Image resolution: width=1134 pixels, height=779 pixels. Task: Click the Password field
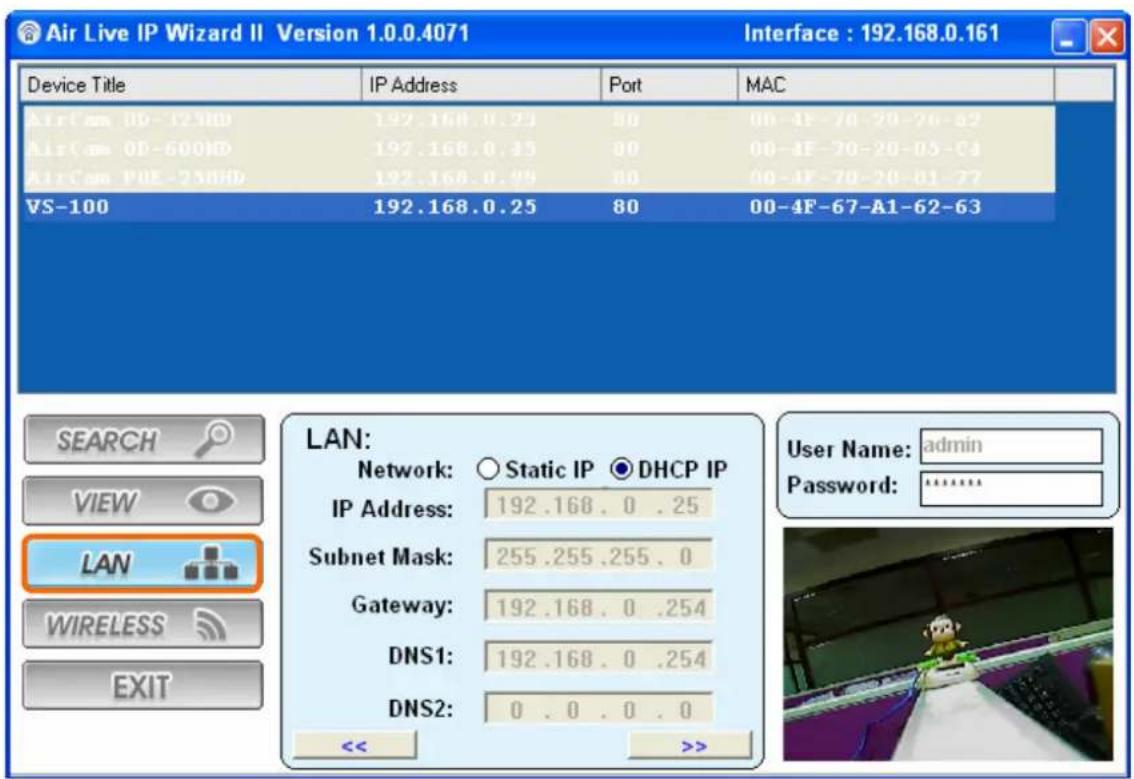pos(1011,488)
